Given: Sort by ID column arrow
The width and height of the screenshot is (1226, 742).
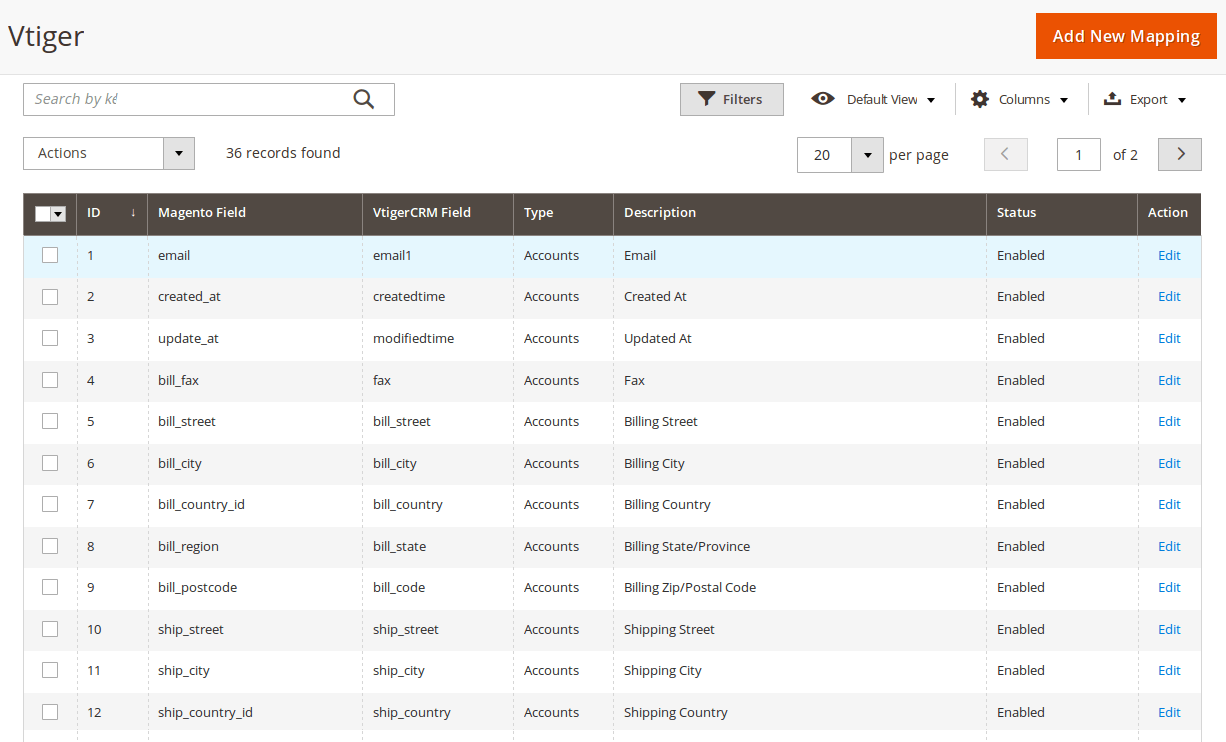Looking at the screenshot, I should (x=133, y=213).
